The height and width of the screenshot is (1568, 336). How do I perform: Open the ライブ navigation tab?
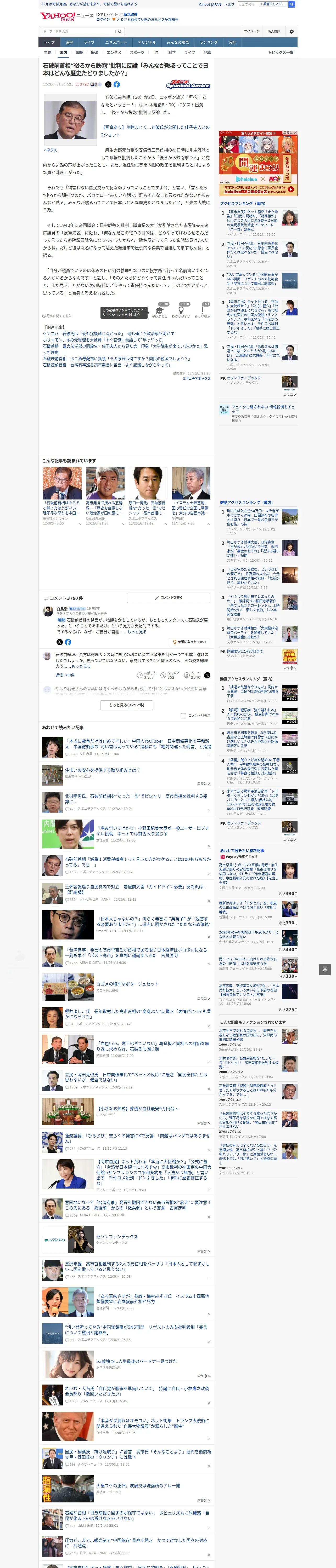pos(89,43)
